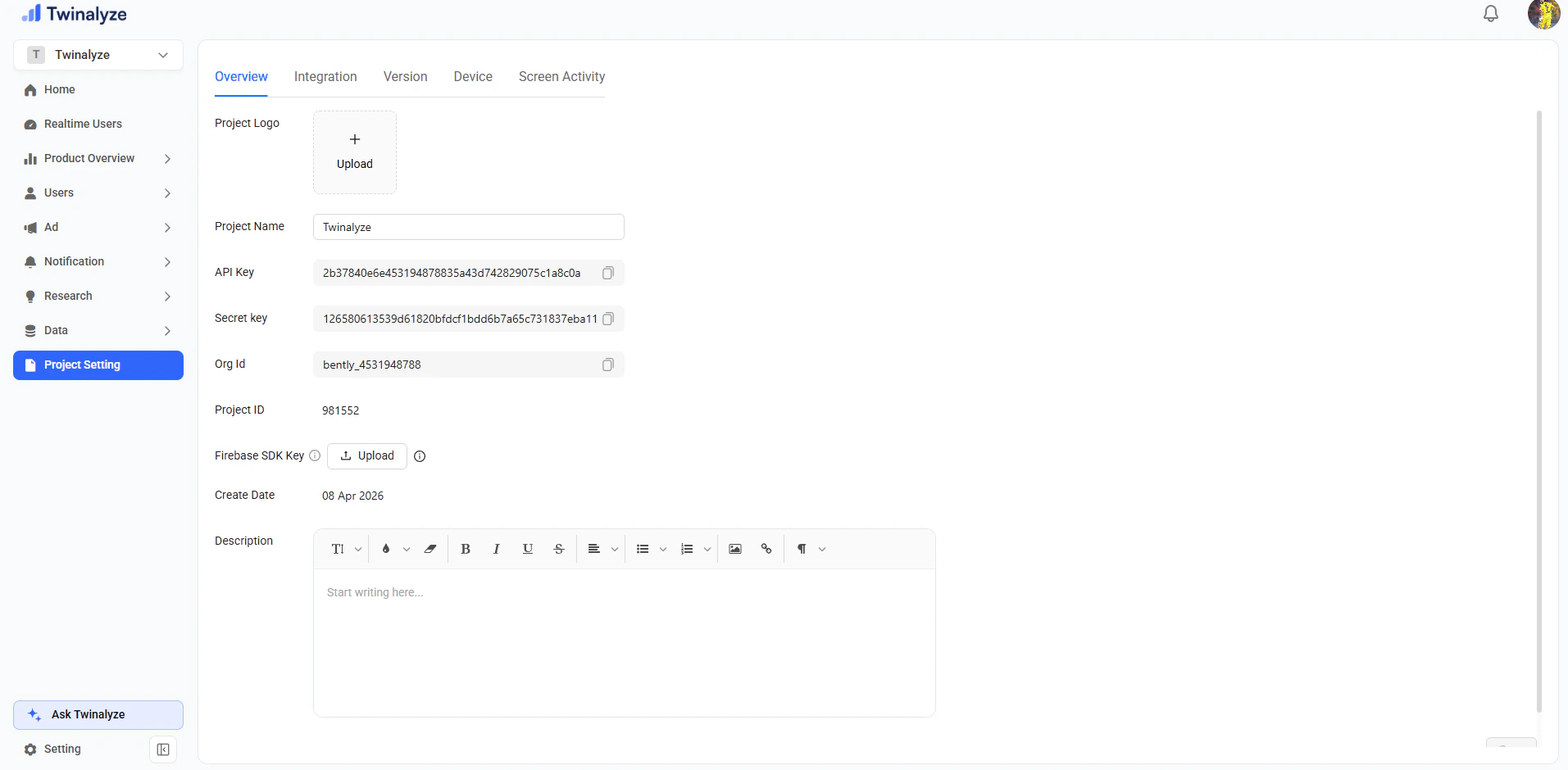Image resolution: width=1568 pixels, height=770 pixels.
Task: Click the Create Date 08 Apr 2026
Action: point(352,496)
